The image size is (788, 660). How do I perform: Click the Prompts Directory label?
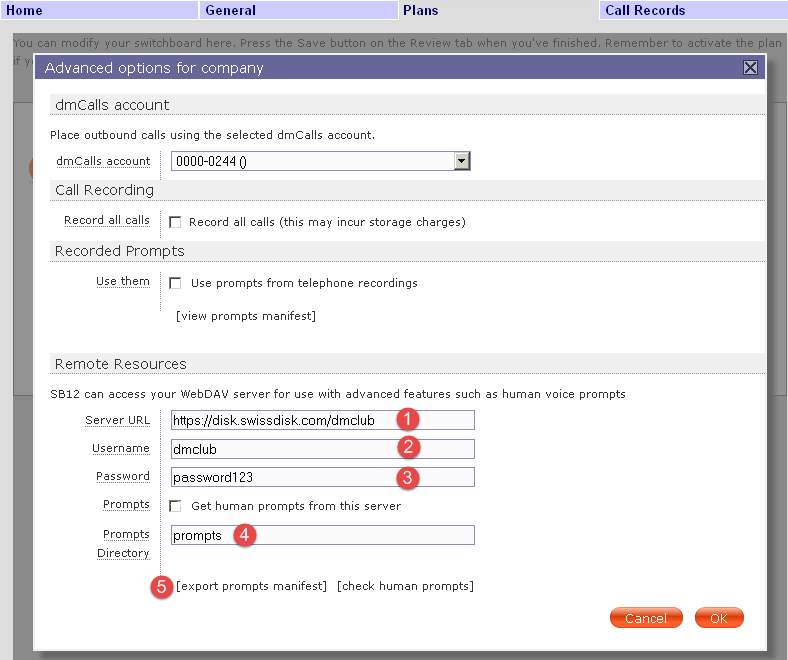124,543
